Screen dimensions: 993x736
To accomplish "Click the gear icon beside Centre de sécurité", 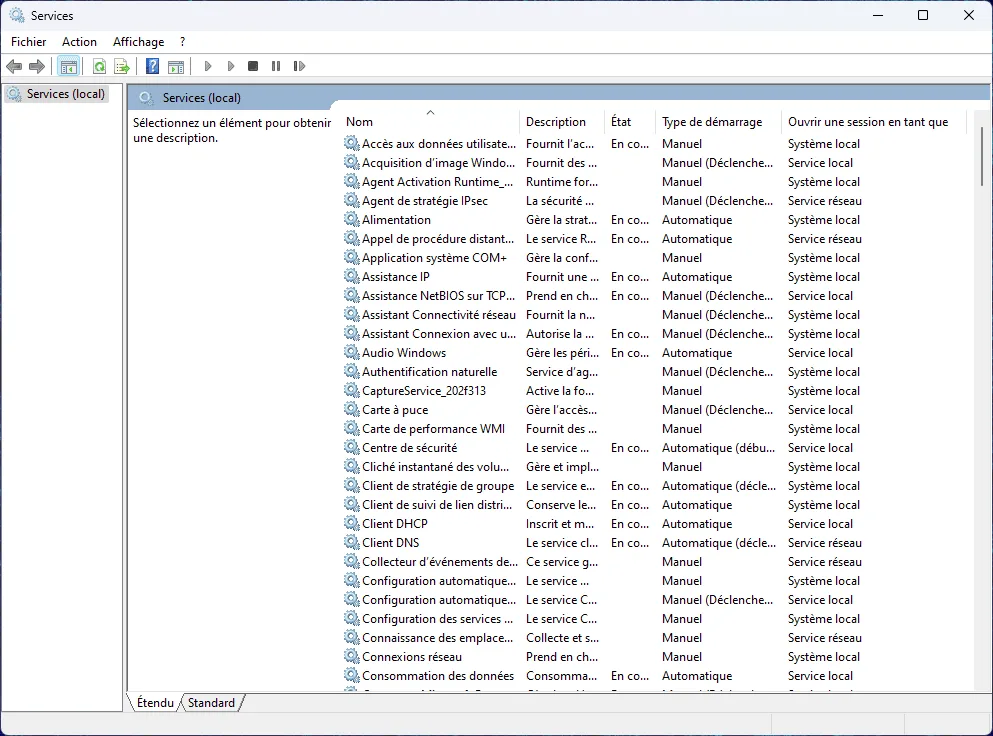I will point(351,447).
